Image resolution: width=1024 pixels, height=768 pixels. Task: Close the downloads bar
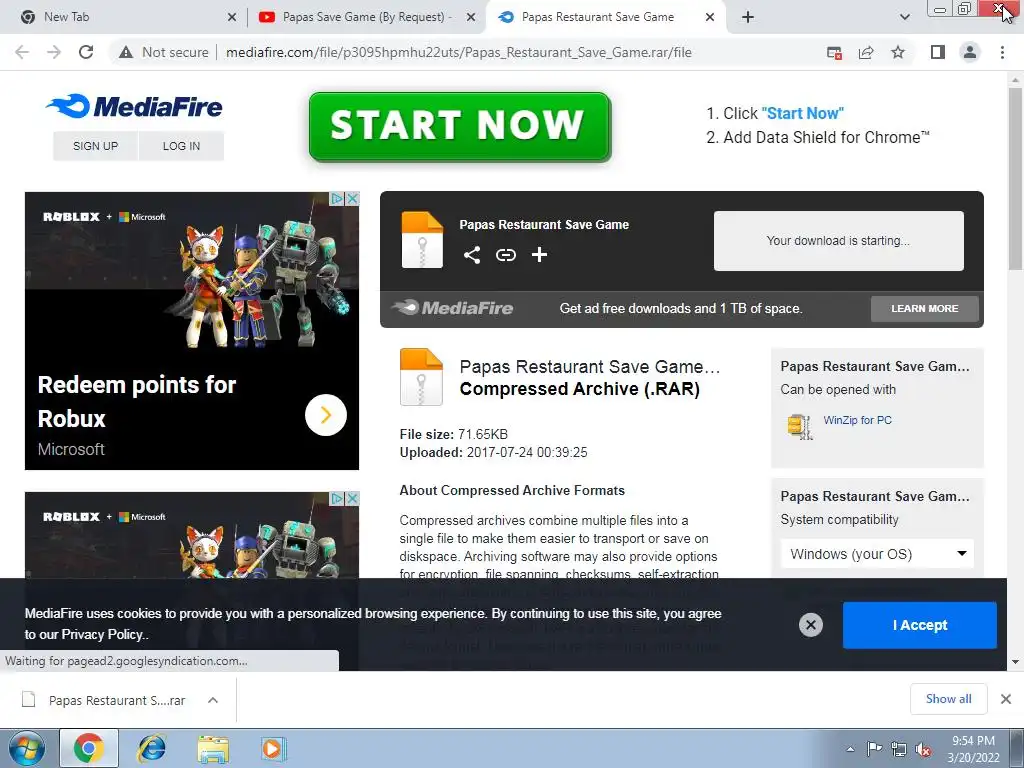point(1006,699)
